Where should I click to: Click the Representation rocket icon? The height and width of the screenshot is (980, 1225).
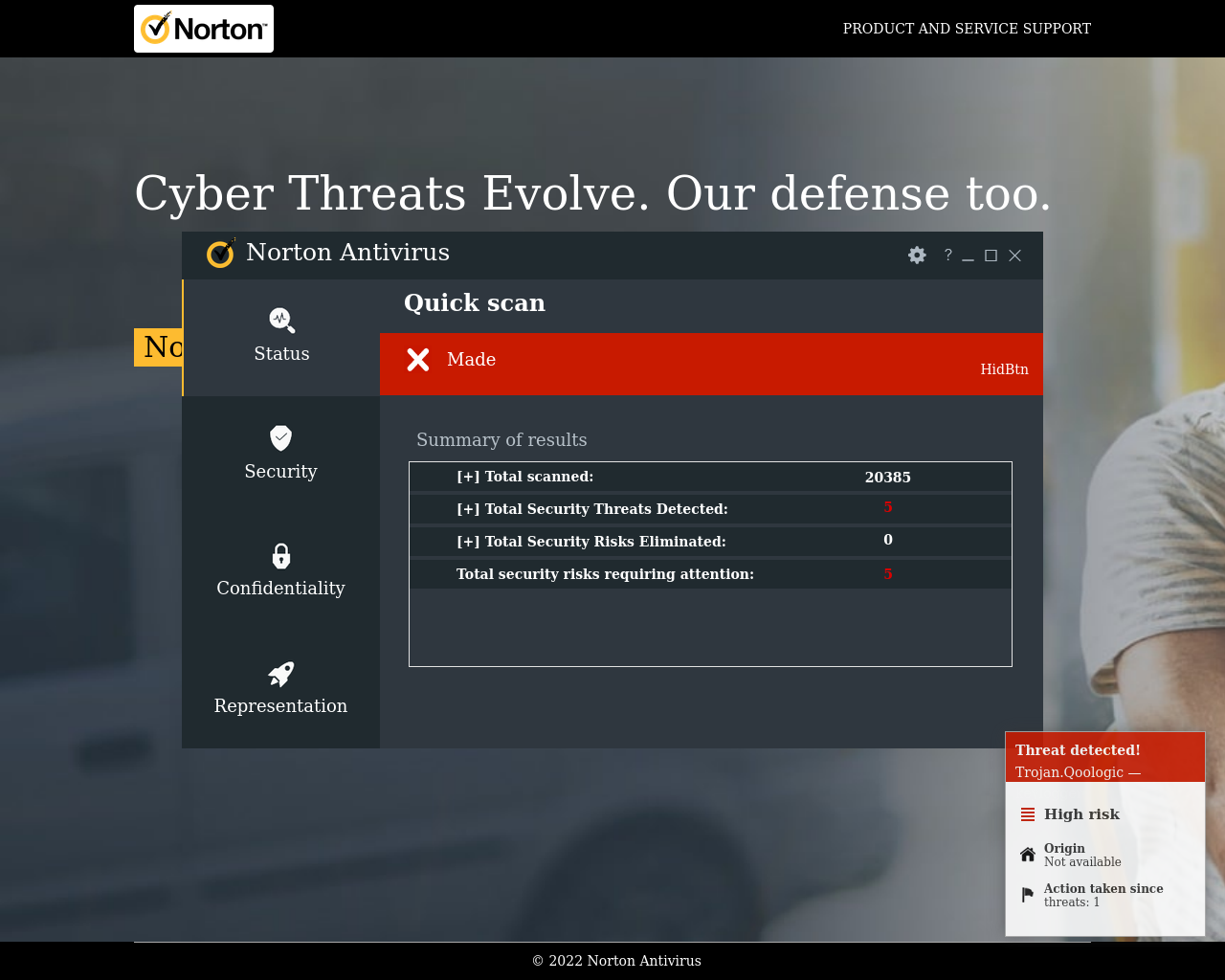point(280,675)
